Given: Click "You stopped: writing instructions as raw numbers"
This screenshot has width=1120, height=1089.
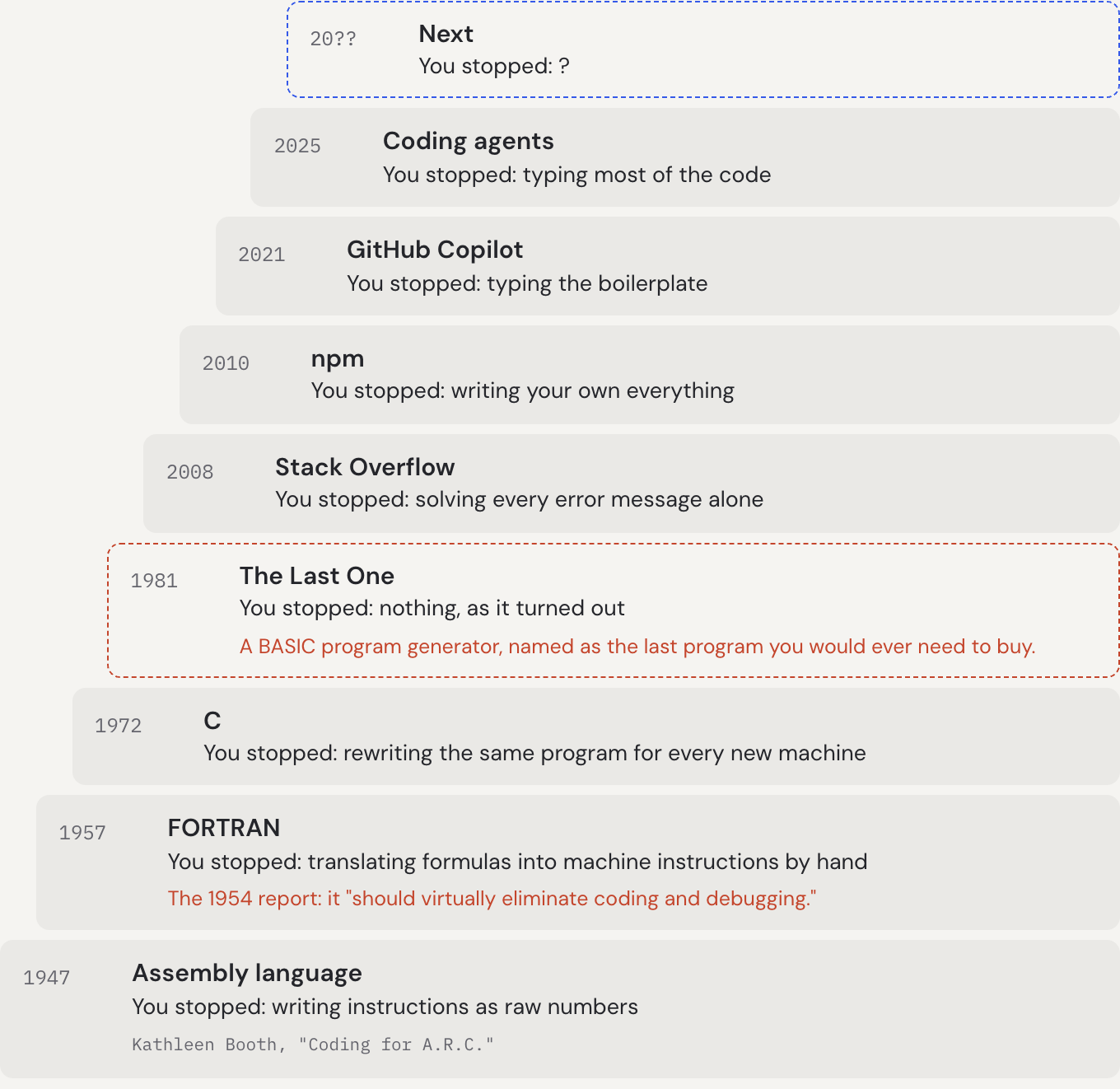Looking at the screenshot, I should click(x=385, y=1007).
